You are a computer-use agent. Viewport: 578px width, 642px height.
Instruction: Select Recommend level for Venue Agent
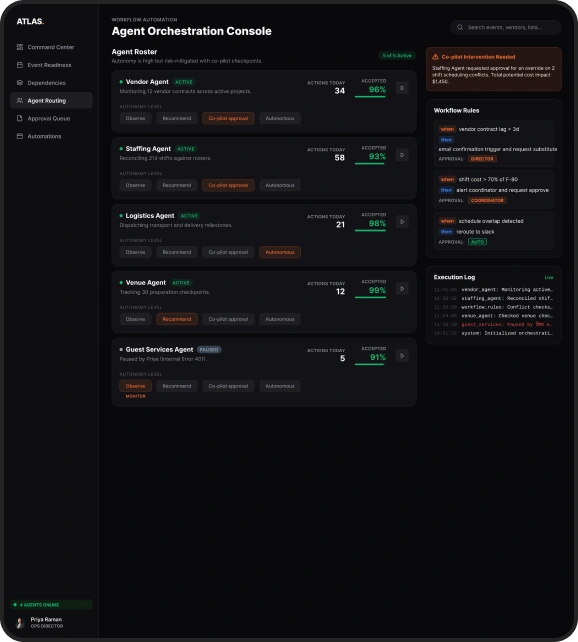pyautogui.click(x=177, y=319)
